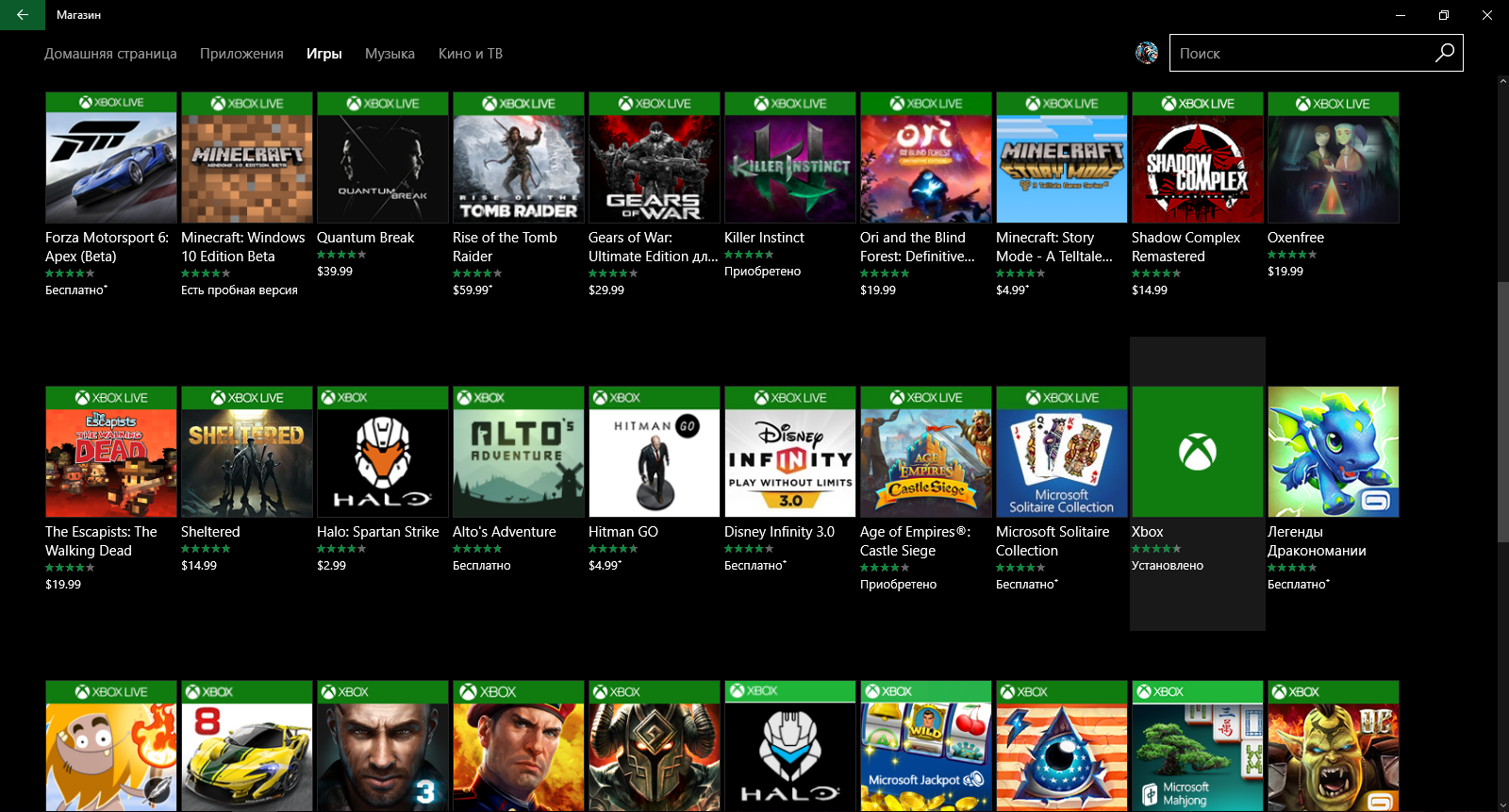The height and width of the screenshot is (812, 1509).
Task: Click star rating under Xbox app
Action: click(1156, 549)
